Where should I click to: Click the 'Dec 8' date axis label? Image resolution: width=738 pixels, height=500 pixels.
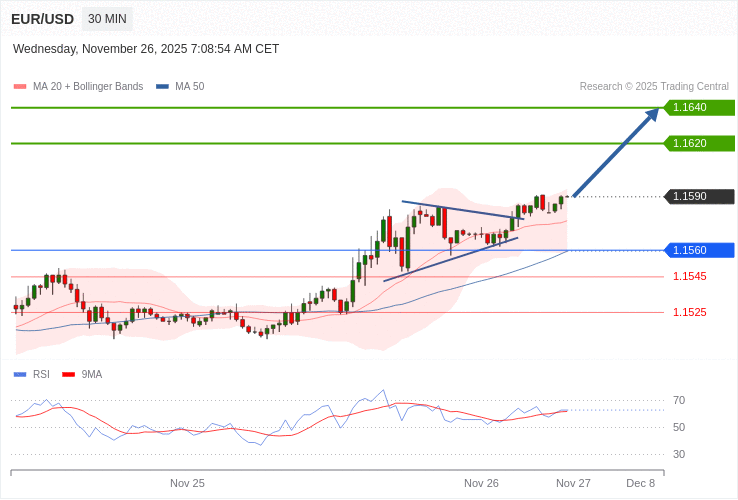pos(641,484)
